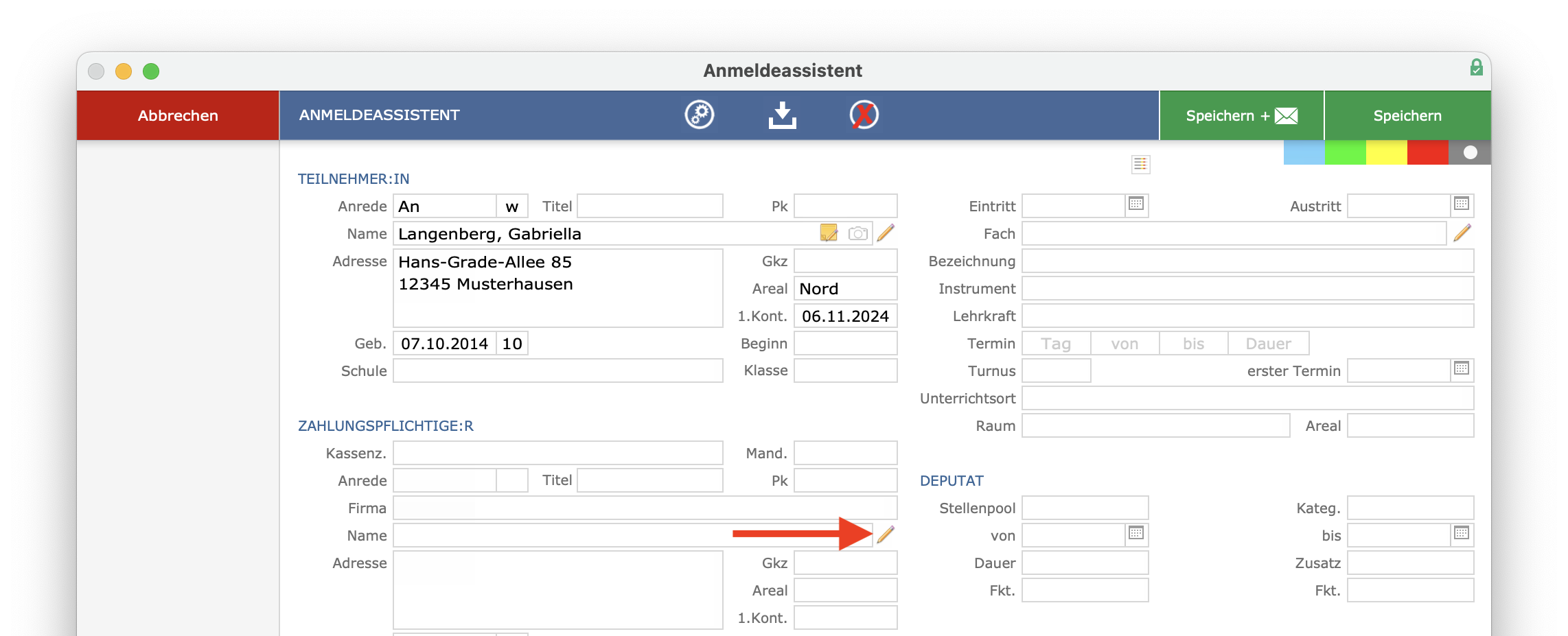Click the participant Pk field

pyautogui.click(x=845, y=206)
